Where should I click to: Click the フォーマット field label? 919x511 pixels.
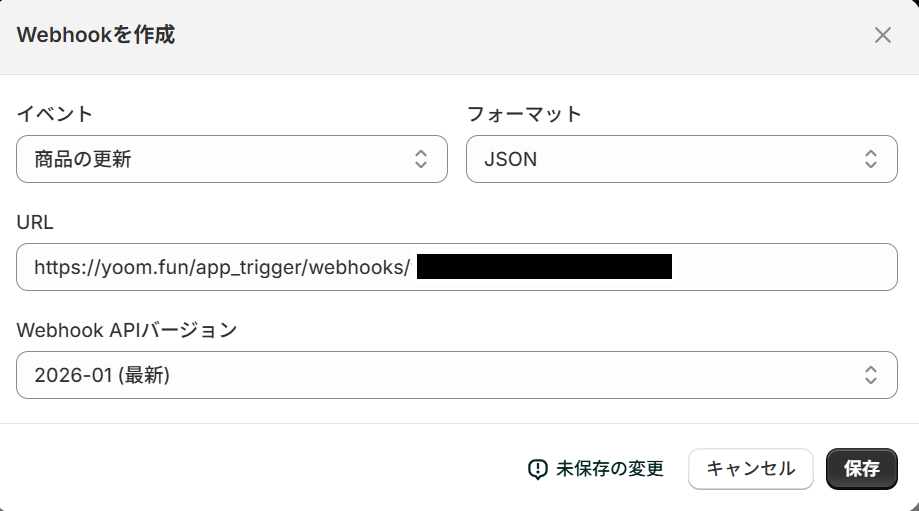(524, 114)
